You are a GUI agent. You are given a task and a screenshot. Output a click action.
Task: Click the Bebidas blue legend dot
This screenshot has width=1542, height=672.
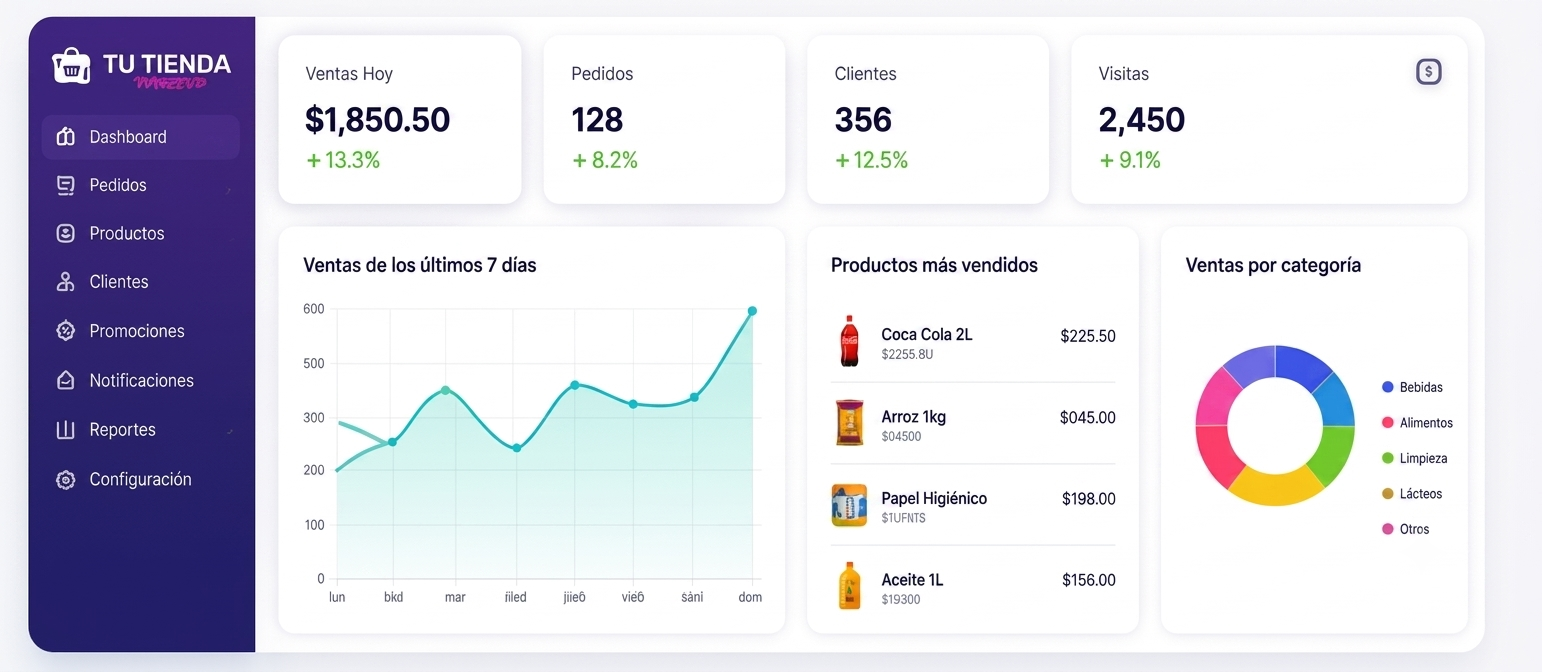1387,387
